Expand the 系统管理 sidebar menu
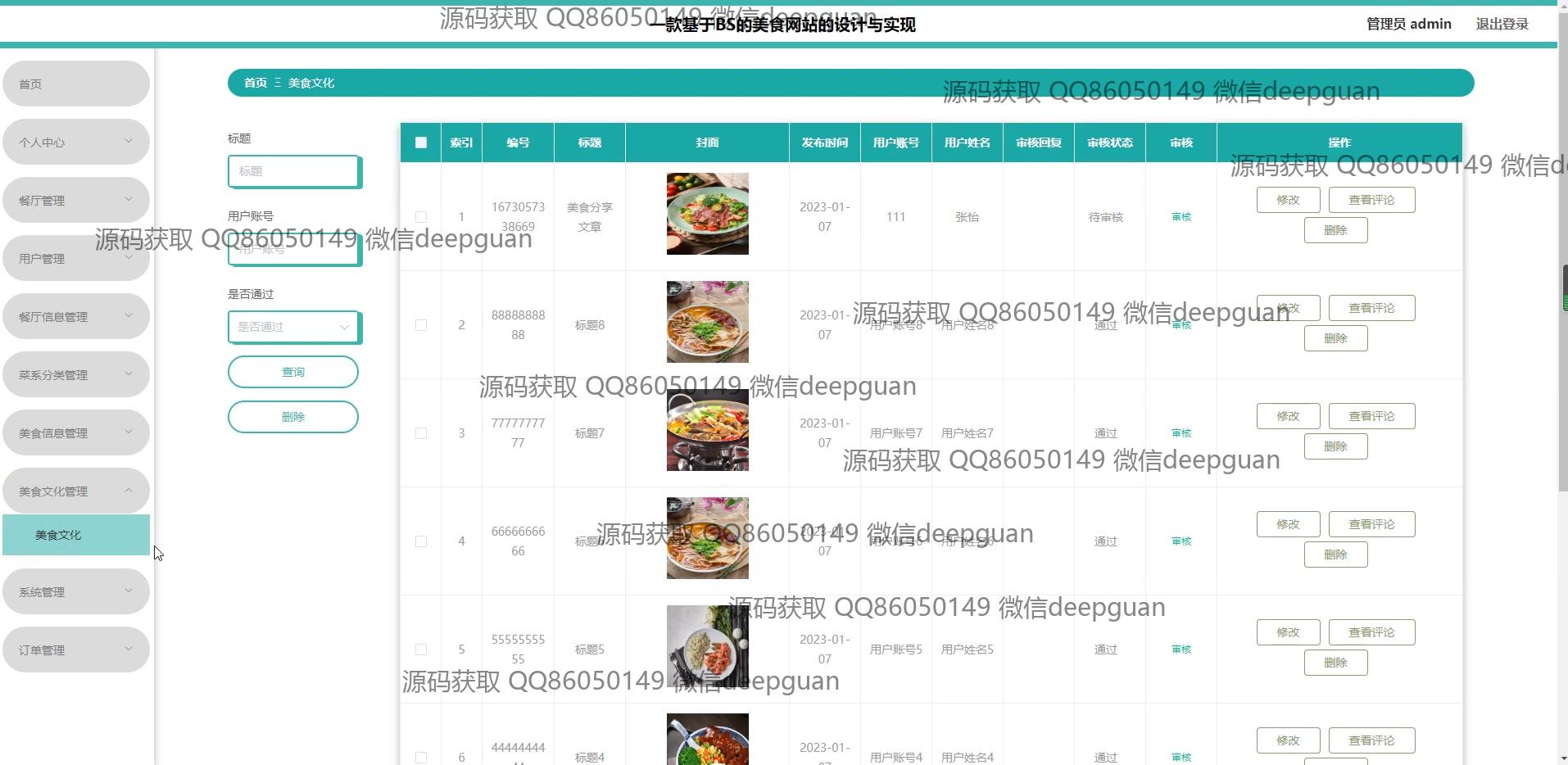 click(x=76, y=591)
